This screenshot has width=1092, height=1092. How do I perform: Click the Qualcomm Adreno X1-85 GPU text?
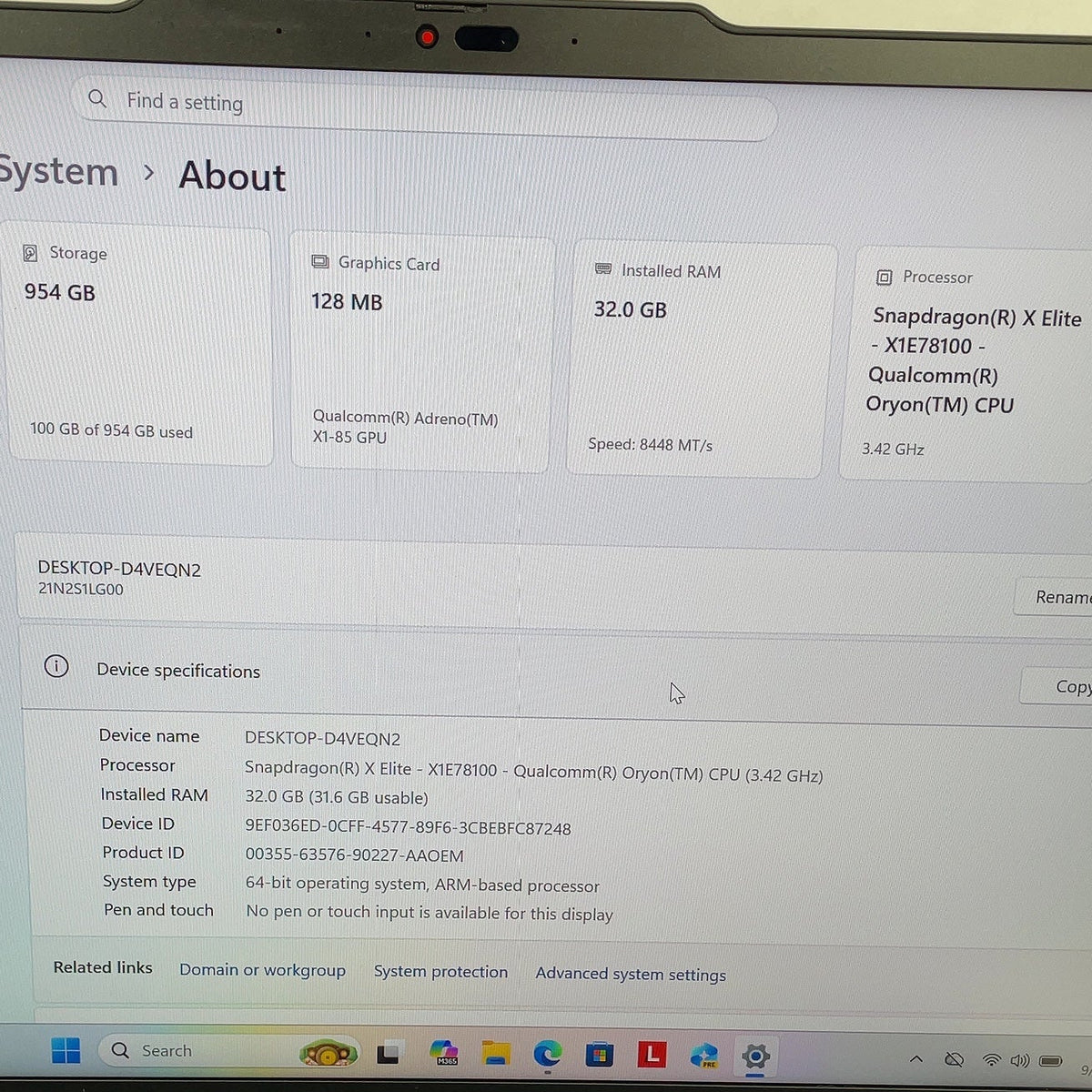pos(406,428)
